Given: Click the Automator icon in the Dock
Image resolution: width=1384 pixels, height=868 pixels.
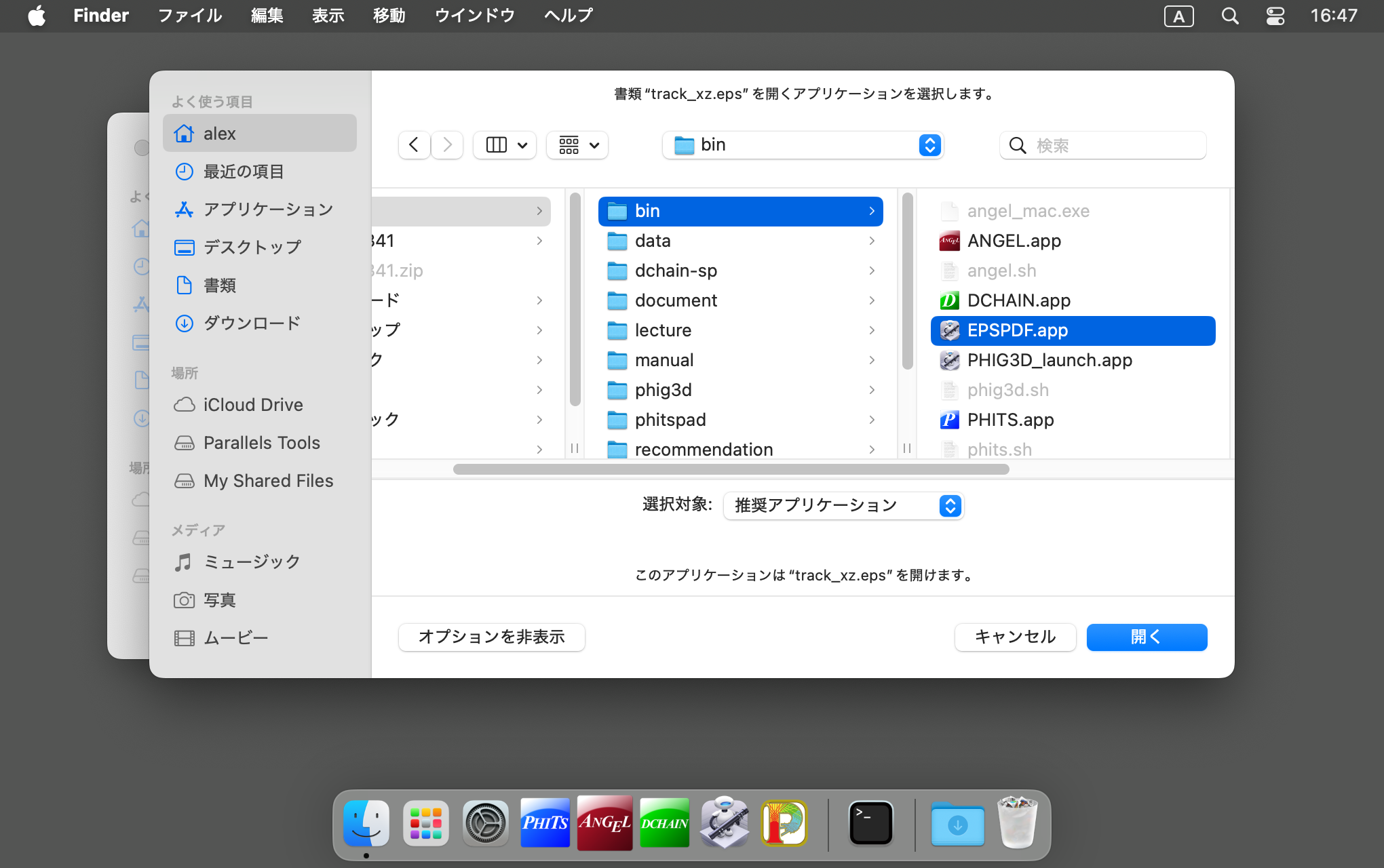Looking at the screenshot, I should (x=724, y=823).
